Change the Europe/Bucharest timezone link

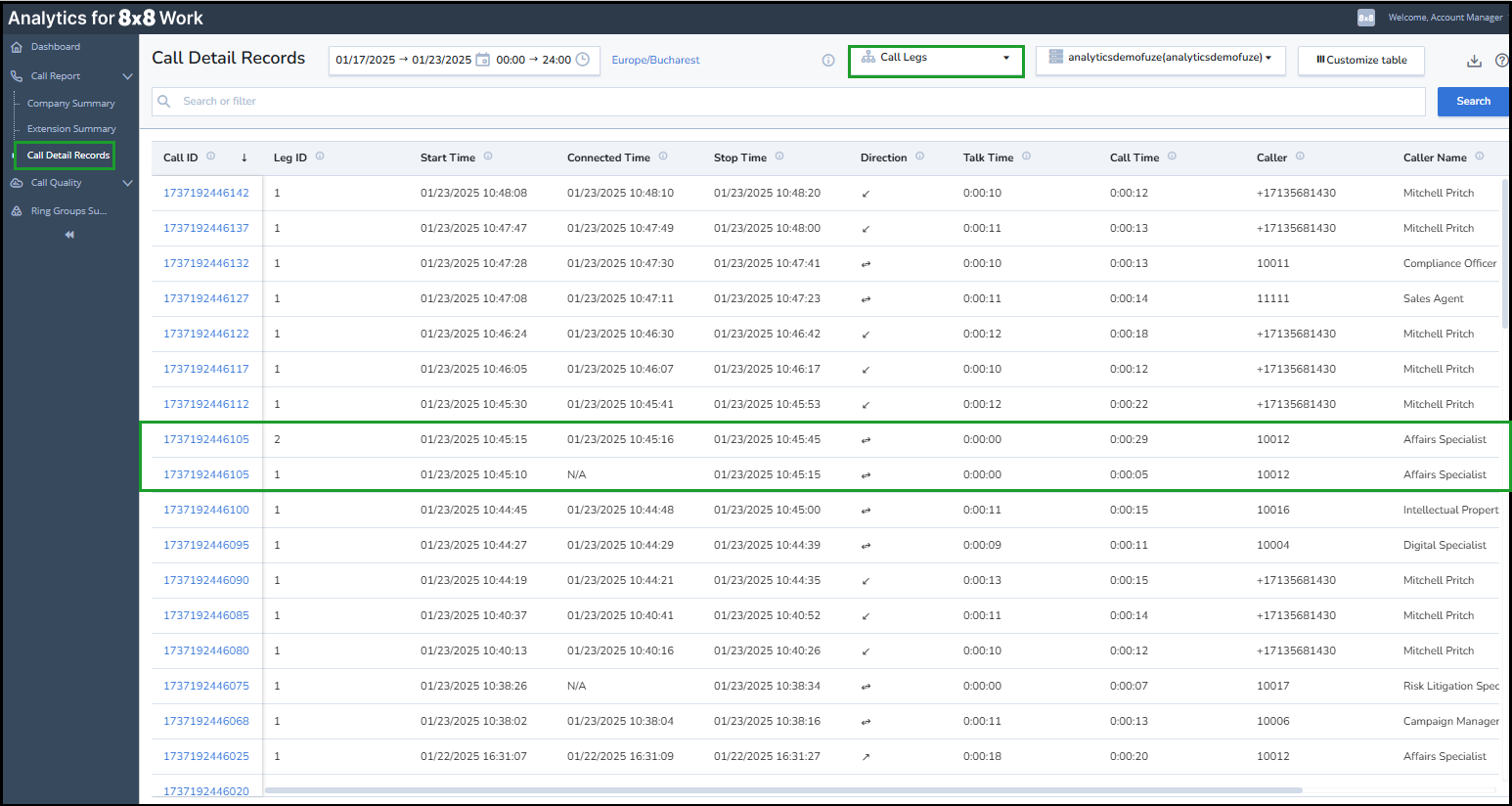[x=655, y=61]
